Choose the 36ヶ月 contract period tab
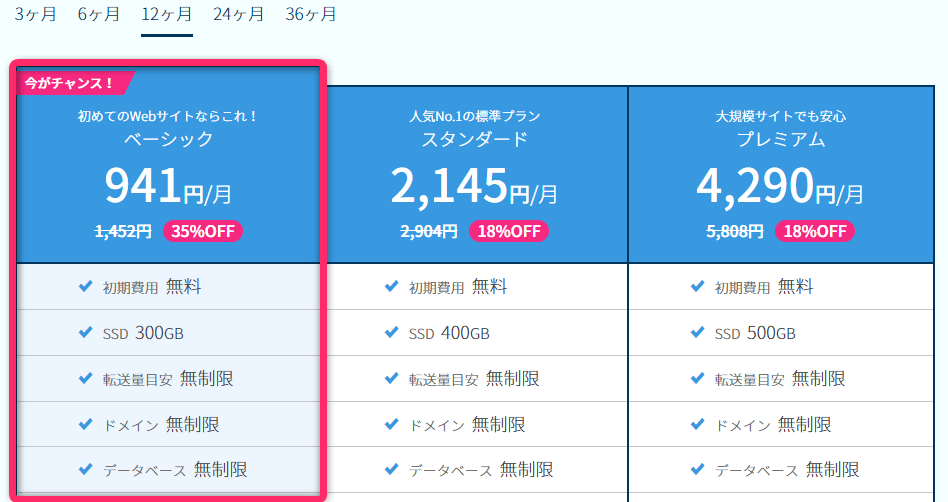Viewport: 948px width, 502px height. [x=310, y=14]
